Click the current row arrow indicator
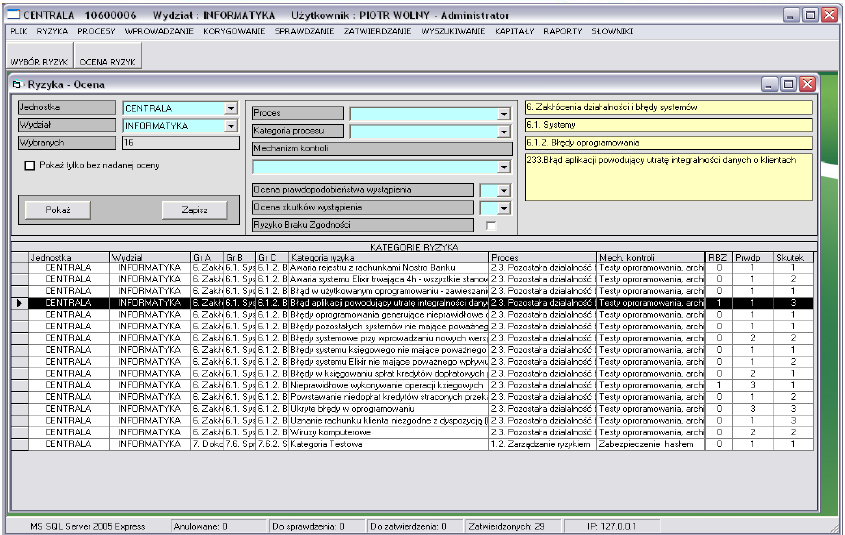Image resolution: width=845 pixels, height=535 pixels. (19, 303)
